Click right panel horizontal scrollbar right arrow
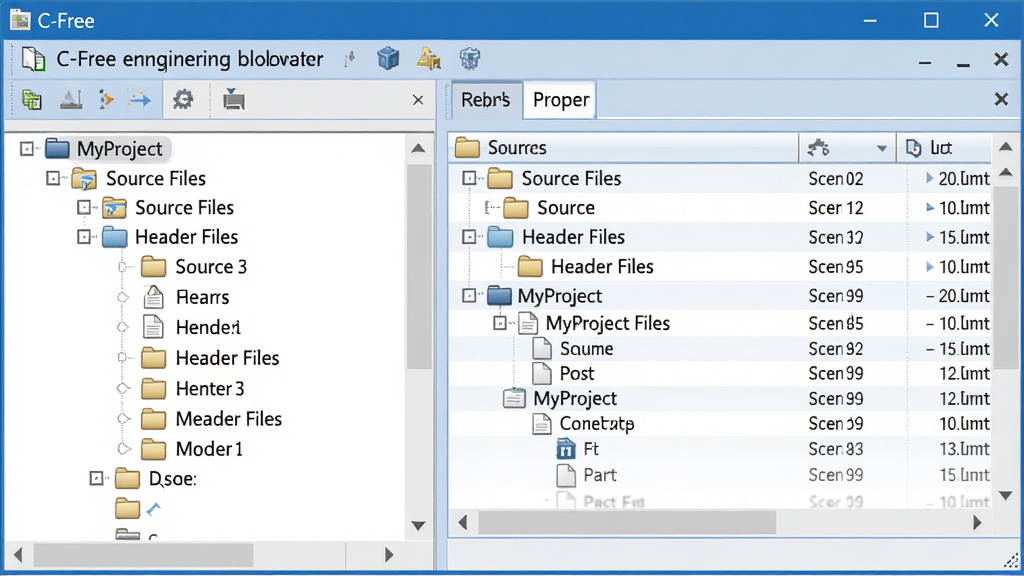This screenshot has height=576, width=1024. tap(977, 522)
